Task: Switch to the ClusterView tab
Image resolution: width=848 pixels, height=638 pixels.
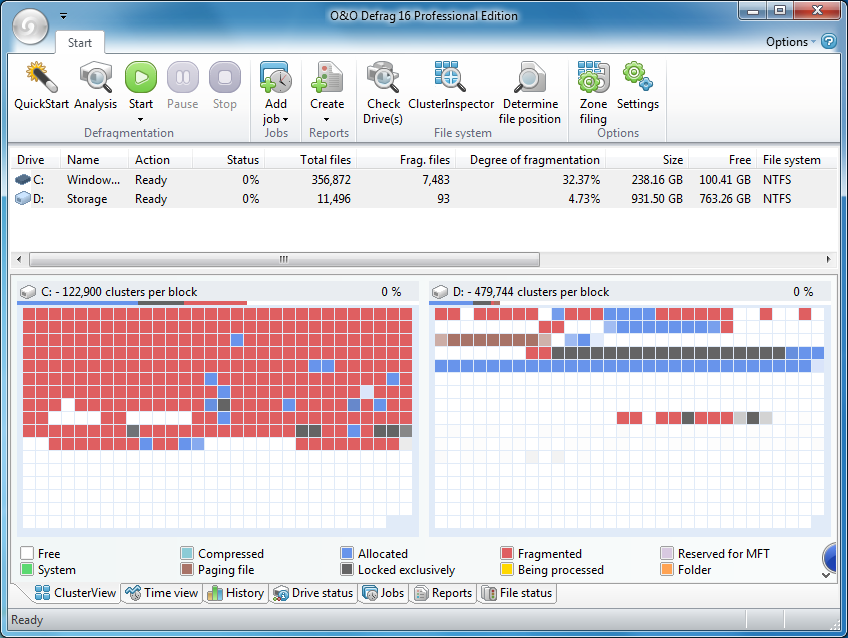Action: click(76, 593)
